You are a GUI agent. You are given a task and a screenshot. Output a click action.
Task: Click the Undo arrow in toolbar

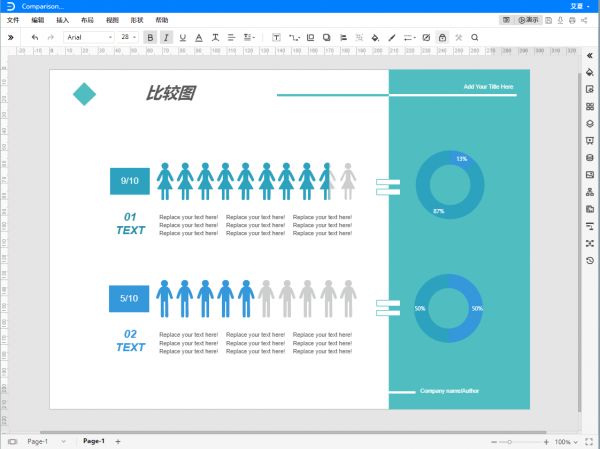click(x=35, y=37)
